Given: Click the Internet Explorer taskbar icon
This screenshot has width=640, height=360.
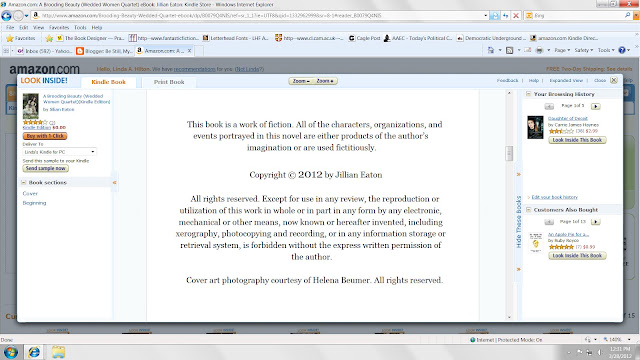Looking at the screenshot, I should click(34, 352).
